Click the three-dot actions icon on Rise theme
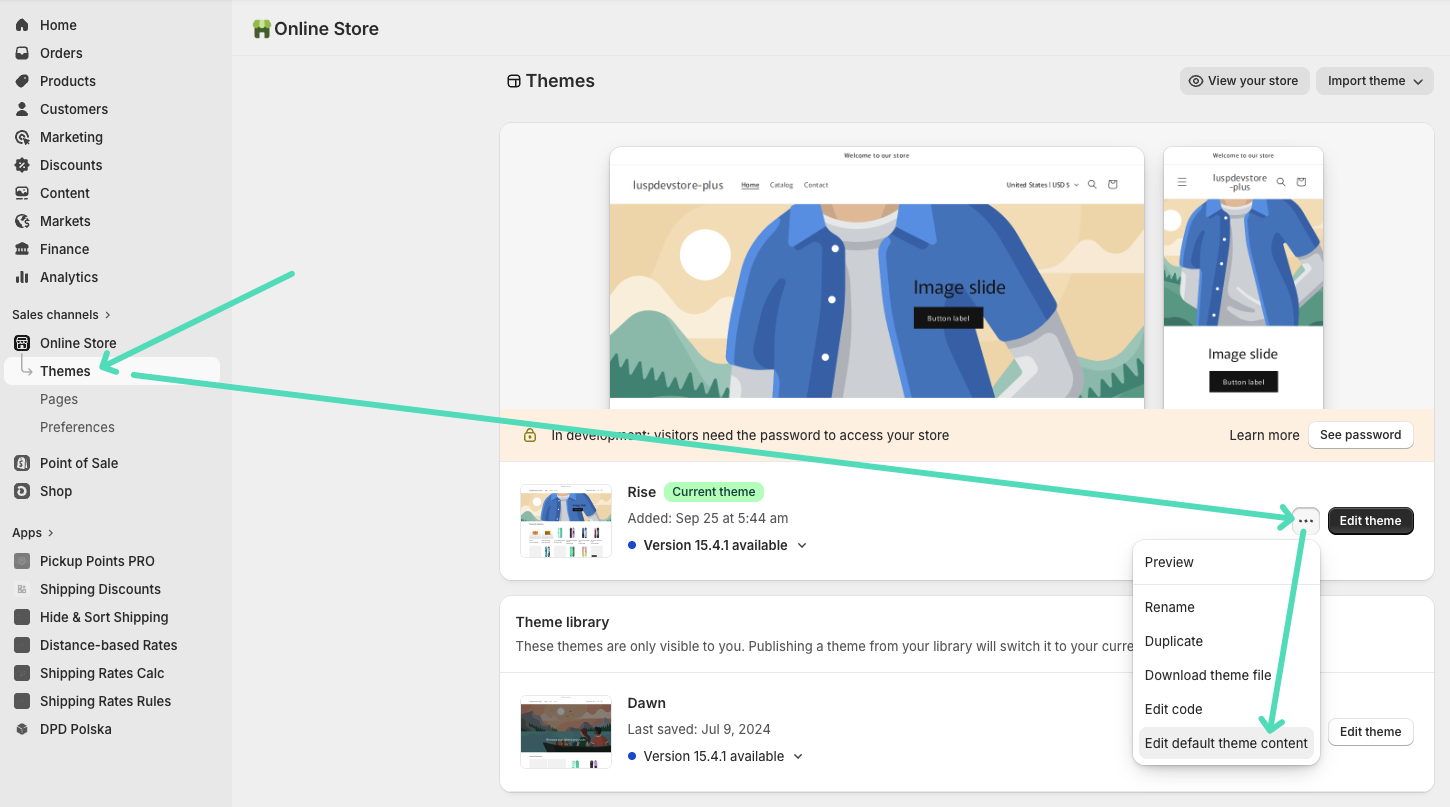 (x=1304, y=520)
